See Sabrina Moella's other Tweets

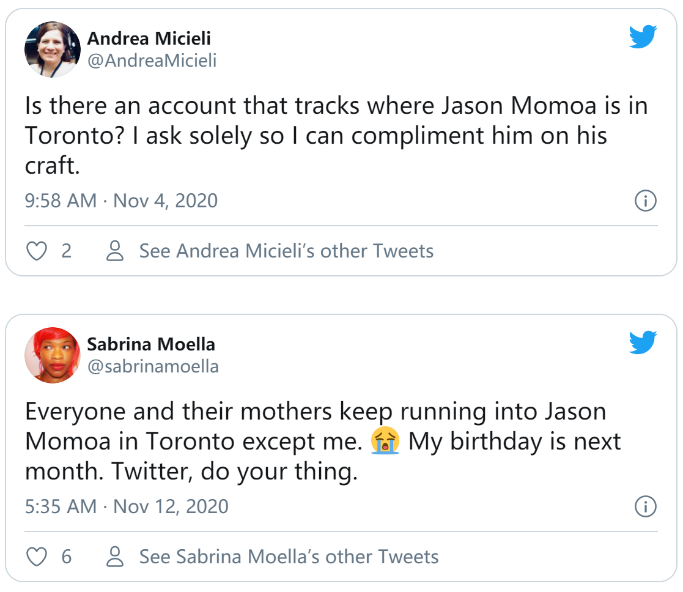click(288, 556)
